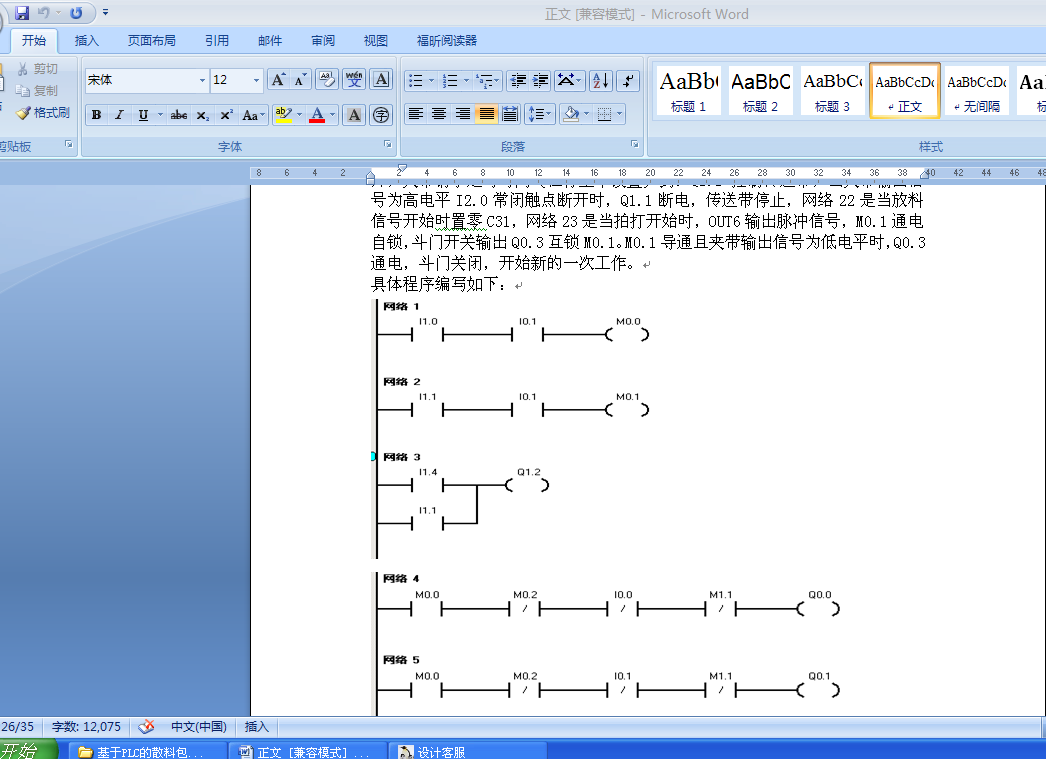Click the phonetic guide (wén) icon
Screen dimensions: 1046x759
[x=354, y=80]
